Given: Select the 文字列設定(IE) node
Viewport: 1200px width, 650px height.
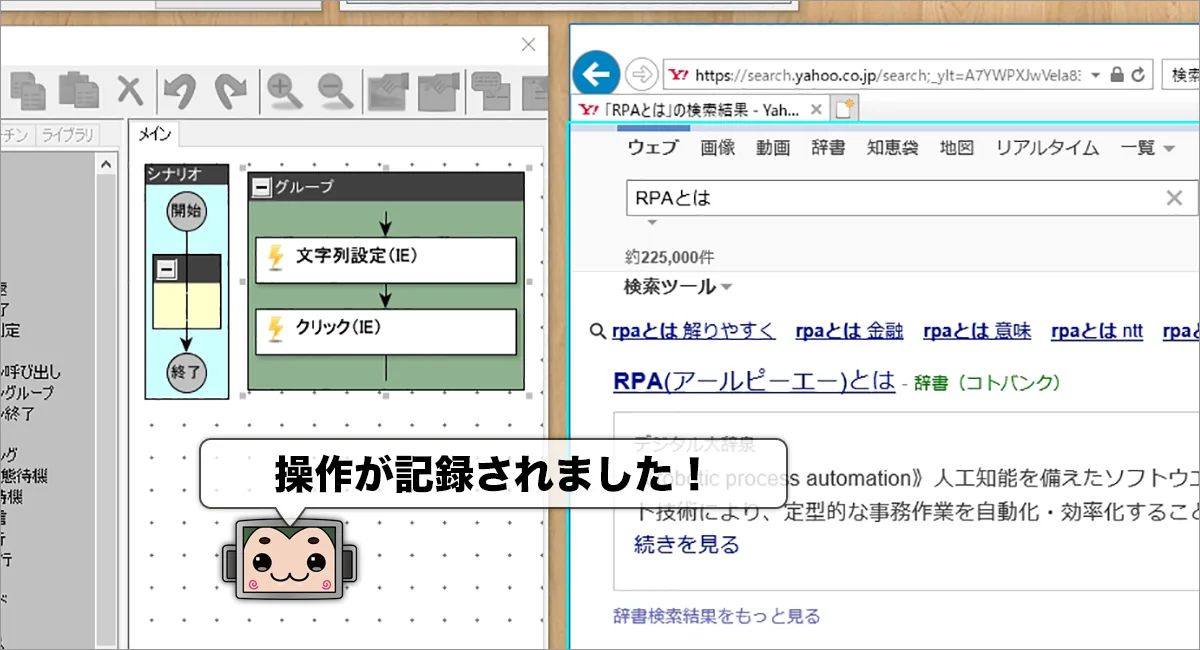Looking at the screenshot, I should point(386,260).
